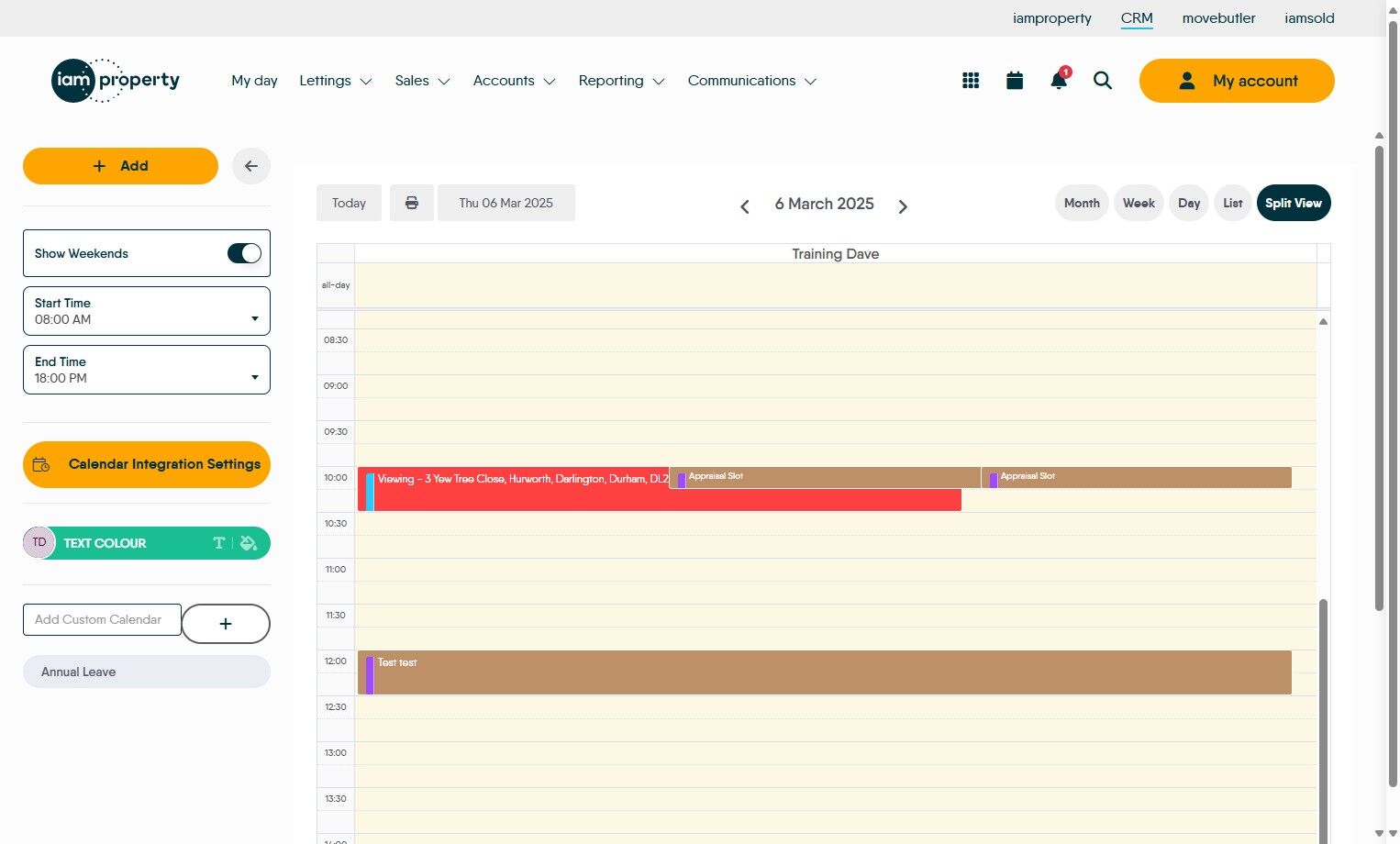Viewport: 1400px width, 844px height.
Task: Open Calendar Integration Settings
Action: click(x=147, y=464)
